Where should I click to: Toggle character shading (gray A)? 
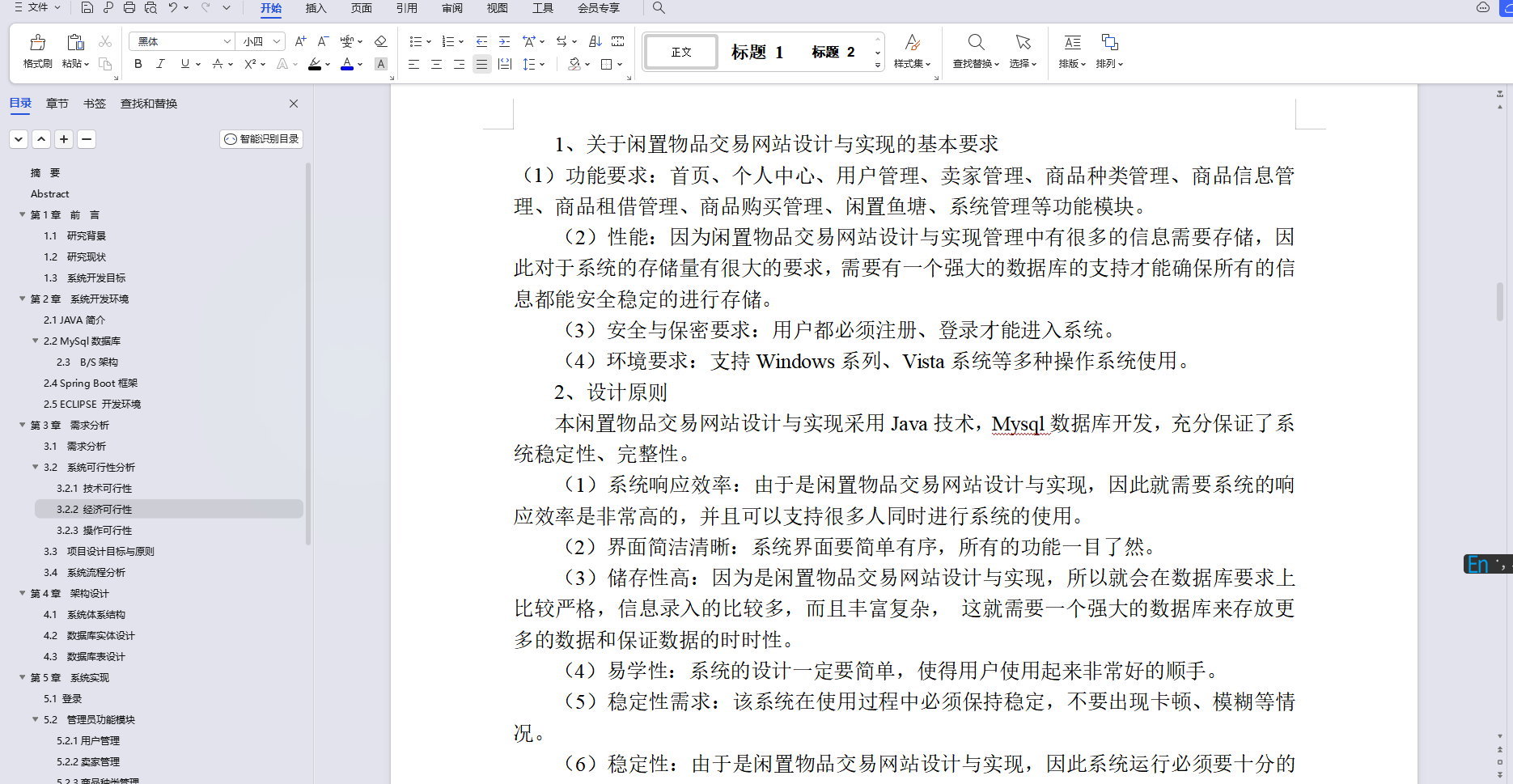point(381,64)
